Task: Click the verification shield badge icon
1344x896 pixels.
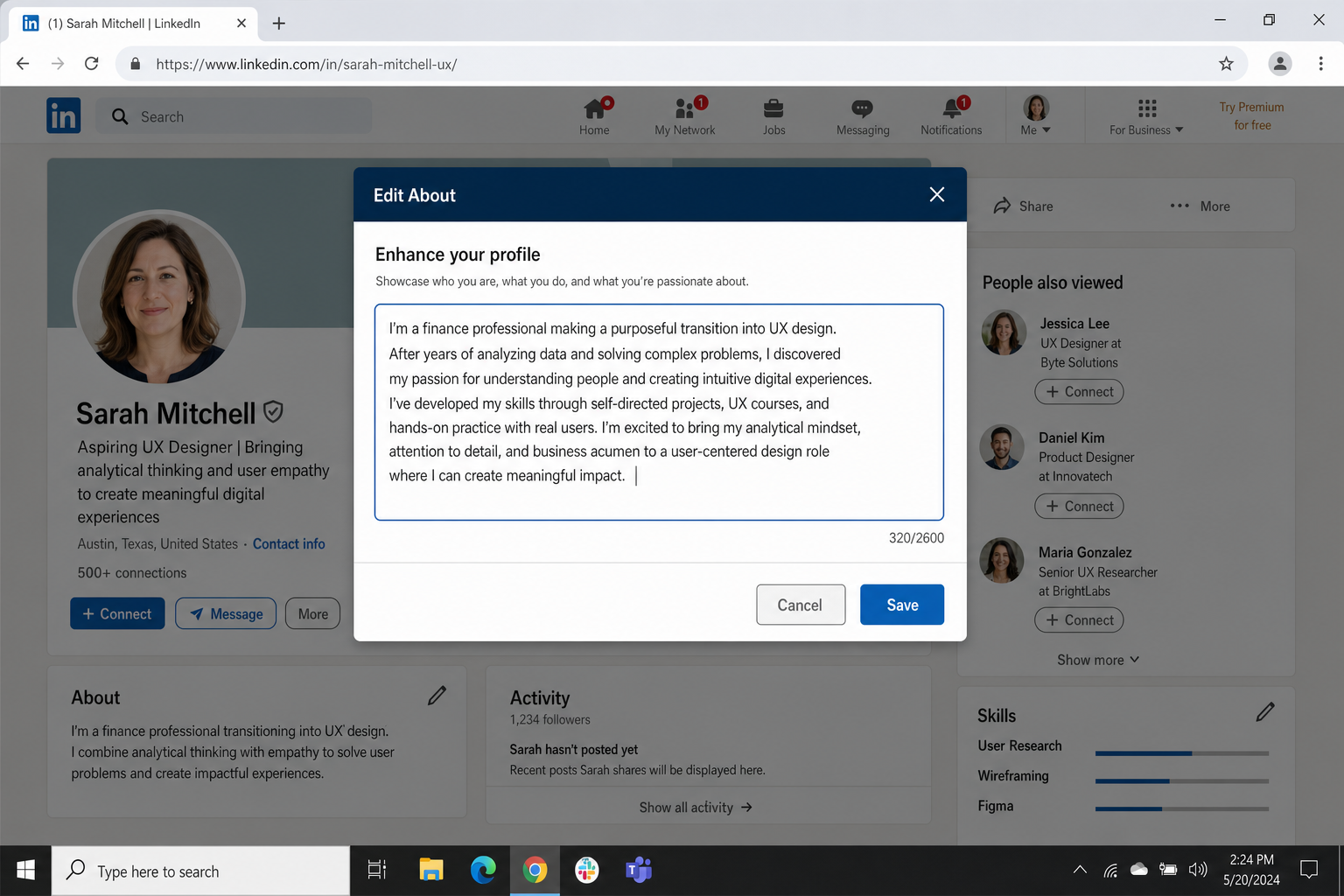Action: (273, 411)
